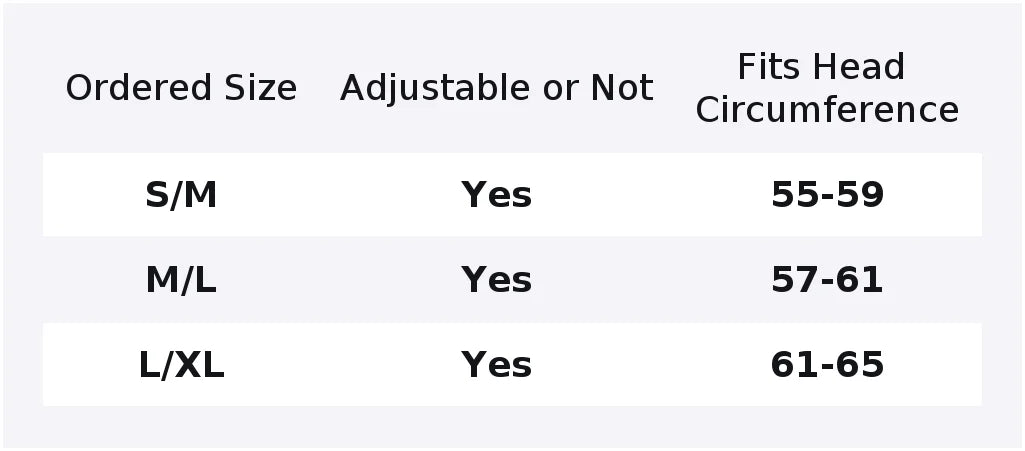This screenshot has width=1025, height=451.
Task: Select the S/M size cell
Action: [181, 195]
